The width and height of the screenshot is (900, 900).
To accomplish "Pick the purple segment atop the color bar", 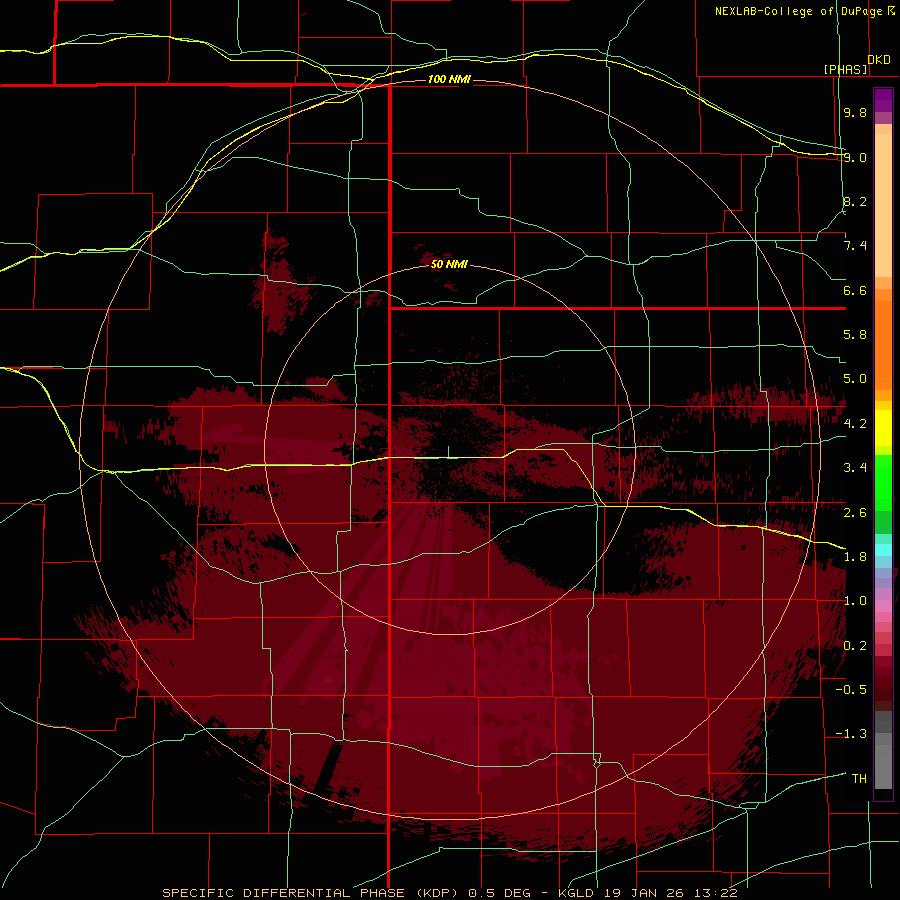I will click(883, 101).
